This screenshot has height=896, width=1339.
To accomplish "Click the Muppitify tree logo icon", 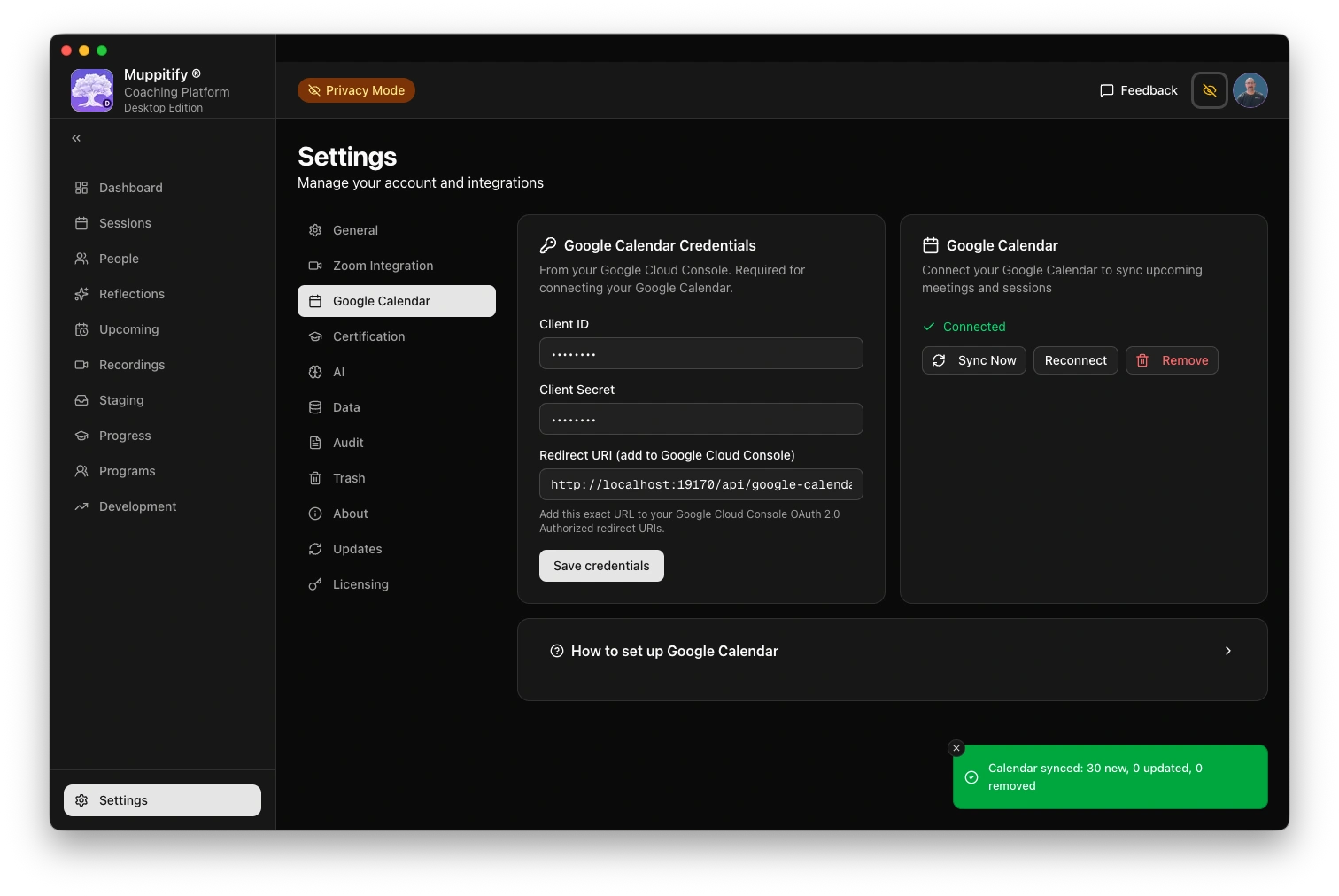I will (92, 90).
